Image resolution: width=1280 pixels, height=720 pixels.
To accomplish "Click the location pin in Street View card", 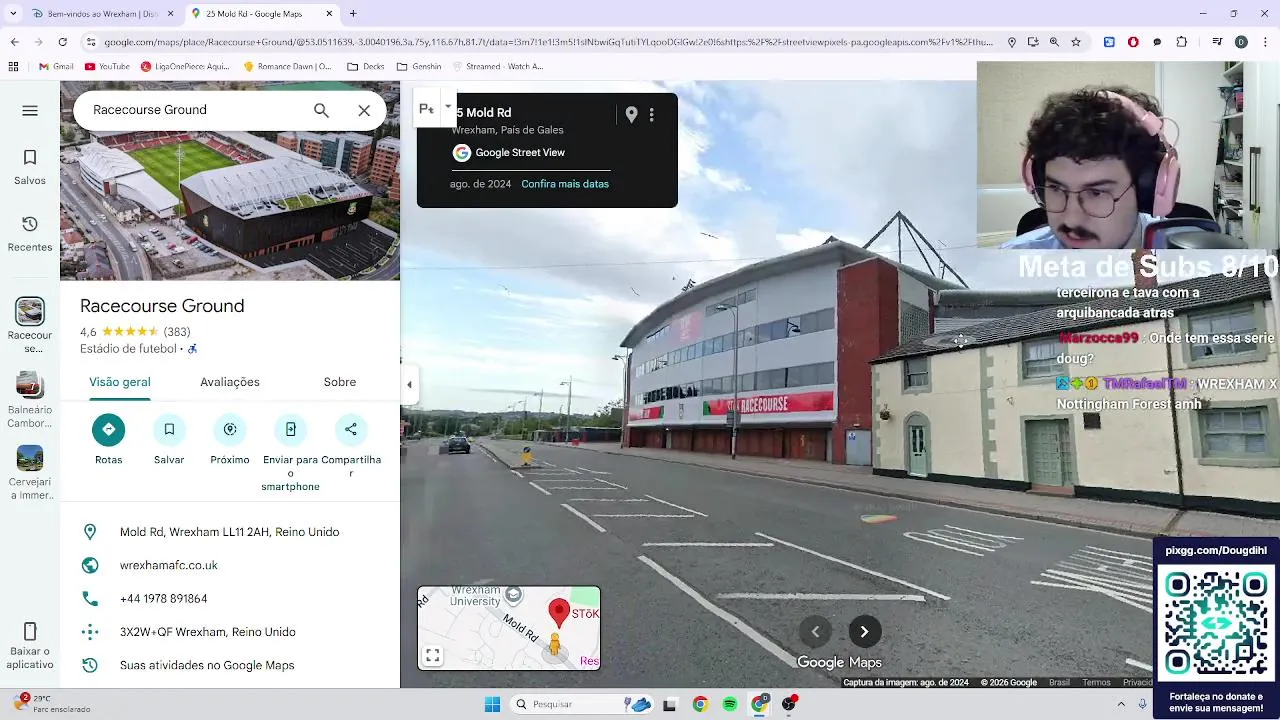I will coord(631,115).
